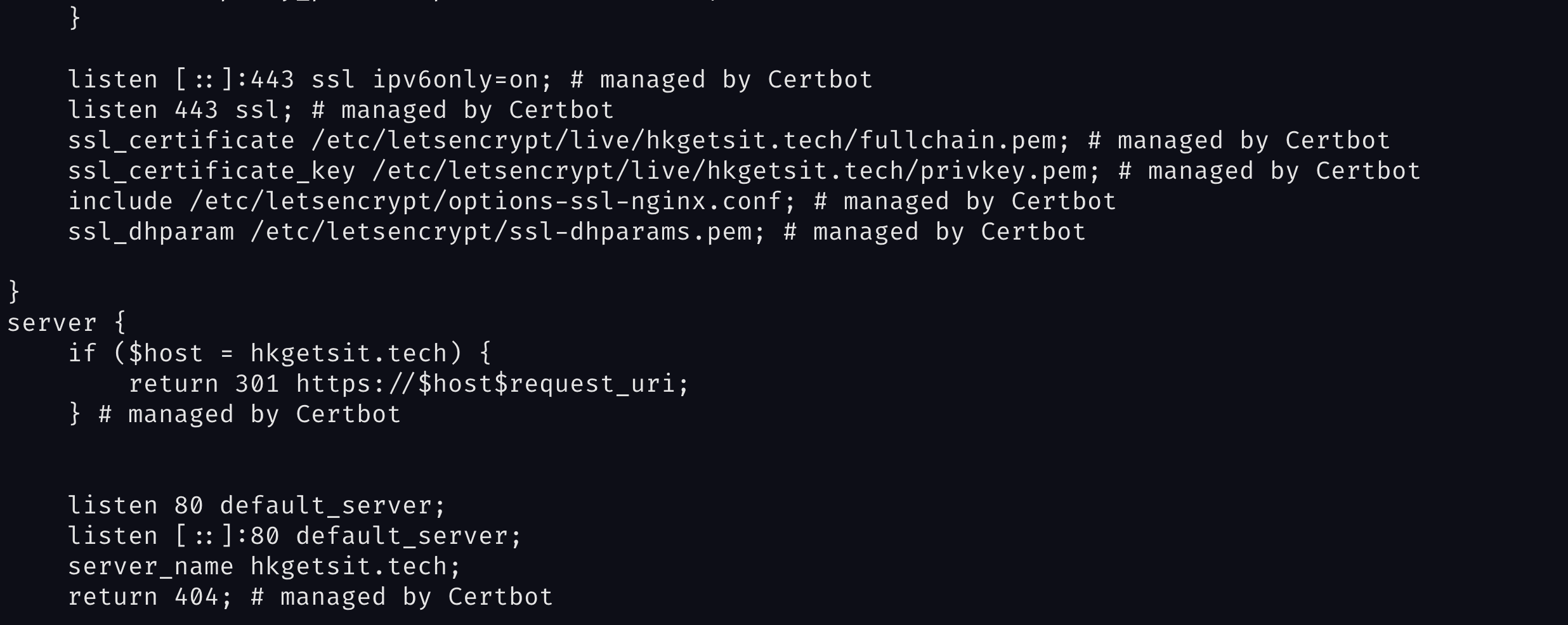
Task: Click 'listen [::]:80 default_server;' line
Action: [x=295, y=536]
